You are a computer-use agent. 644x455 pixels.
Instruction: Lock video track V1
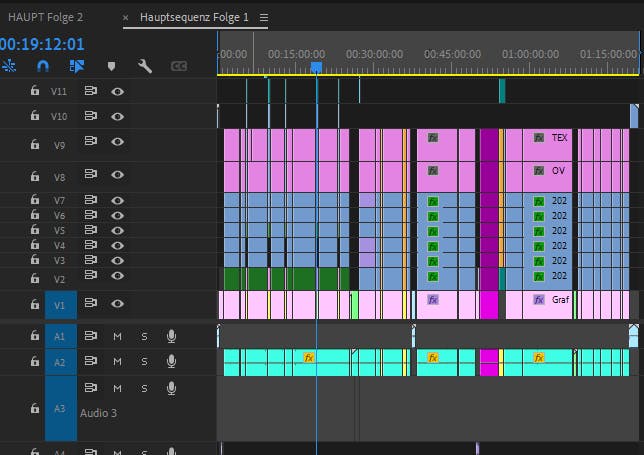pos(35,304)
